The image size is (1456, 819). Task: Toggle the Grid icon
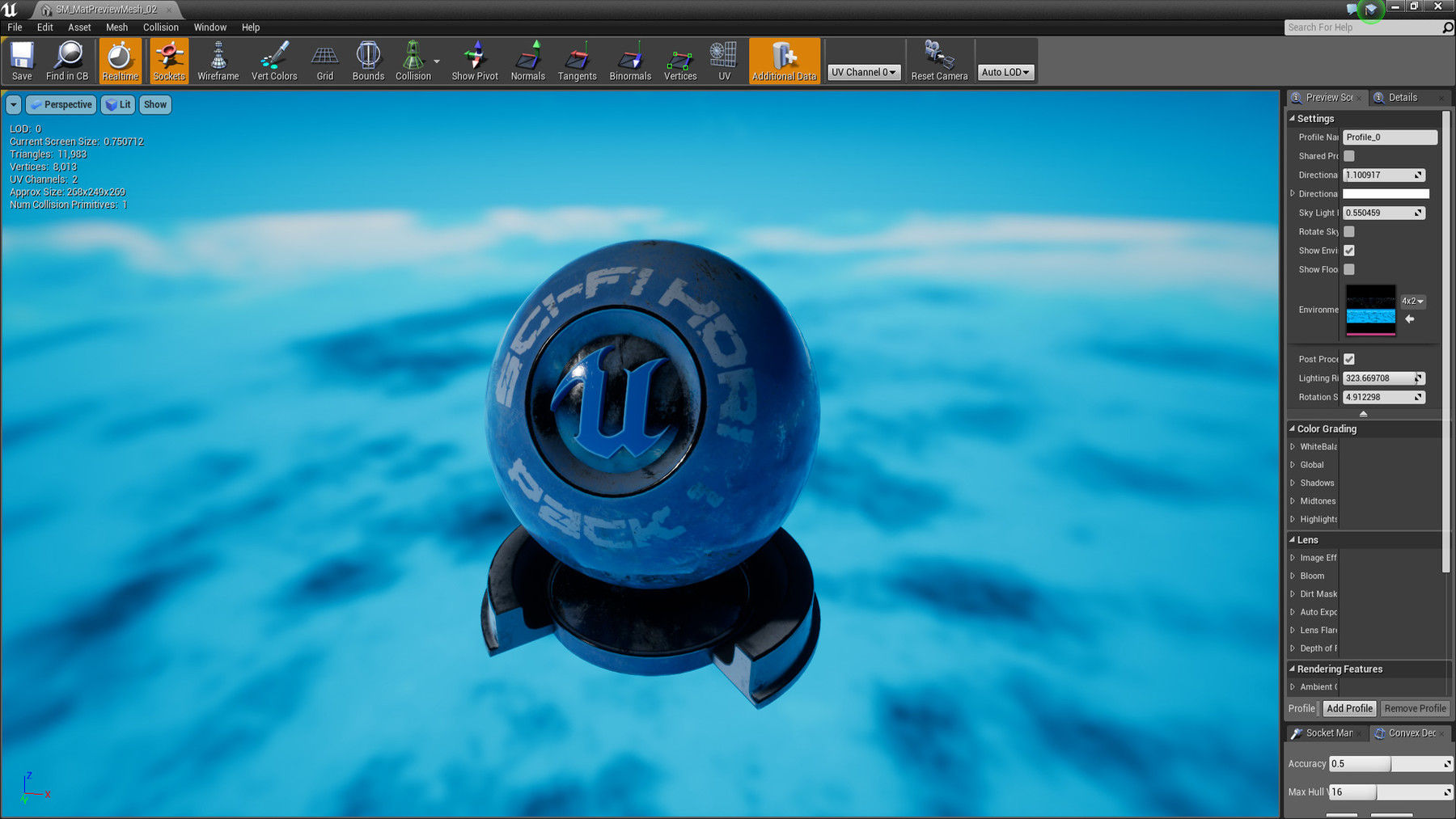(x=325, y=61)
